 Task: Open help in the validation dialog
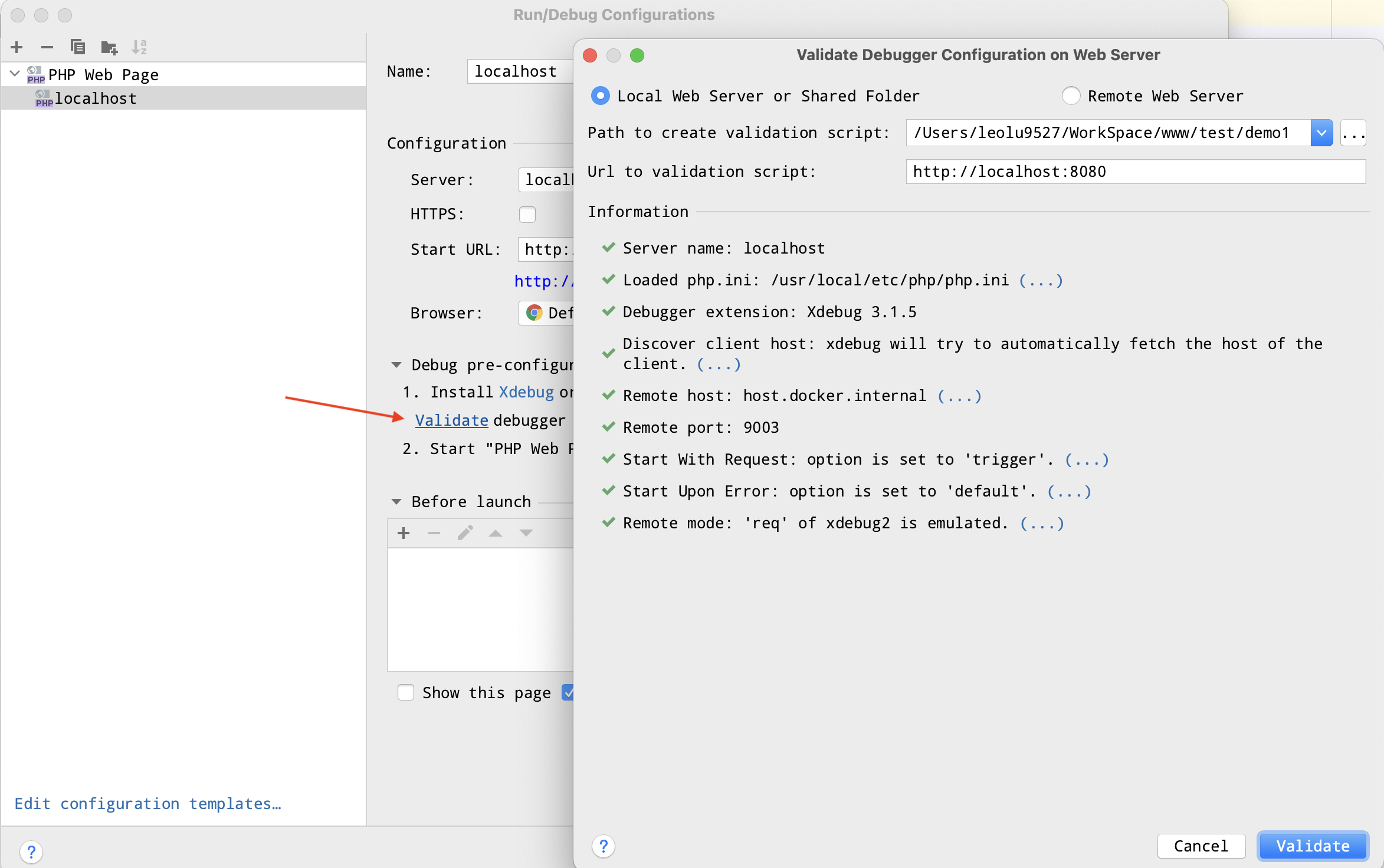(x=604, y=846)
